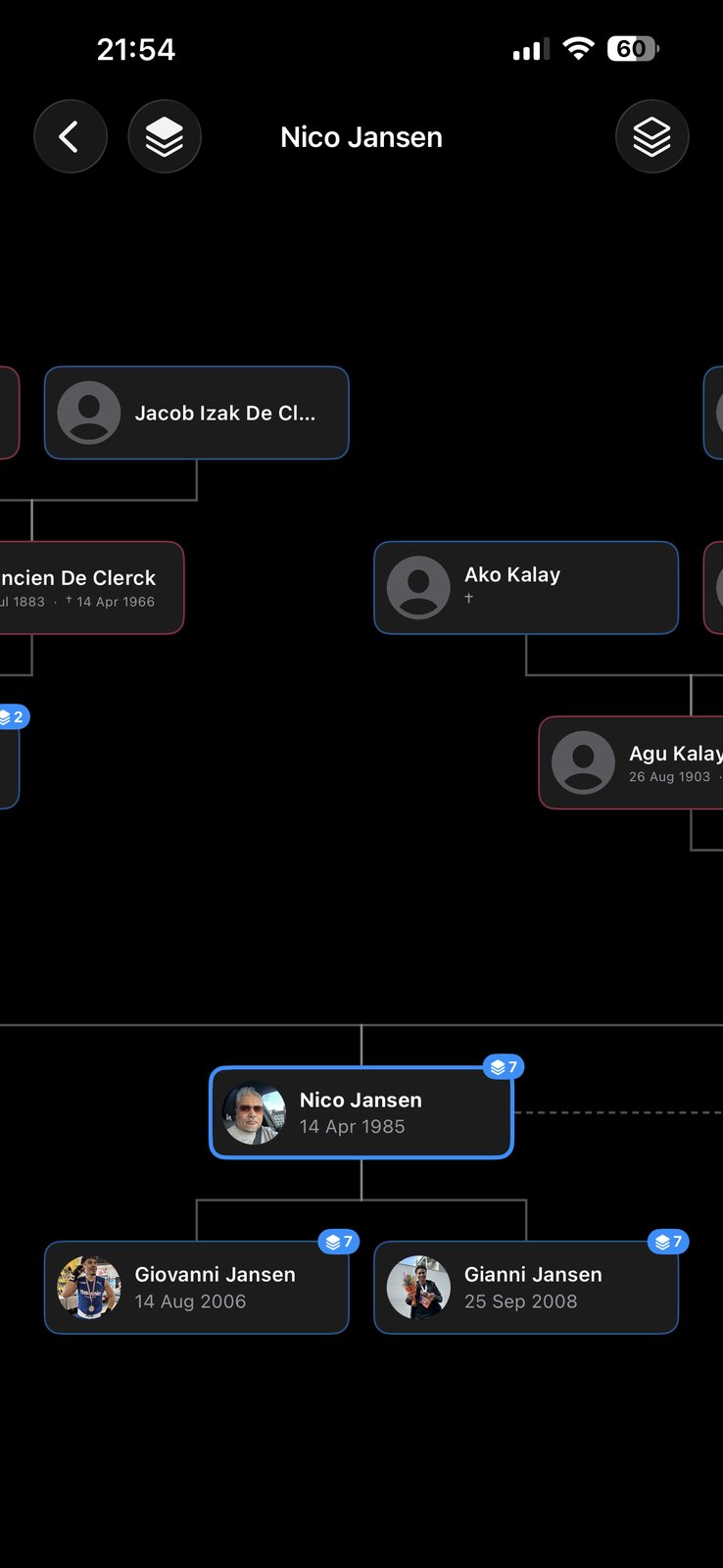Open the ...ncien De Clerck card
This screenshot has width=723, height=1568.
point(91,588)
